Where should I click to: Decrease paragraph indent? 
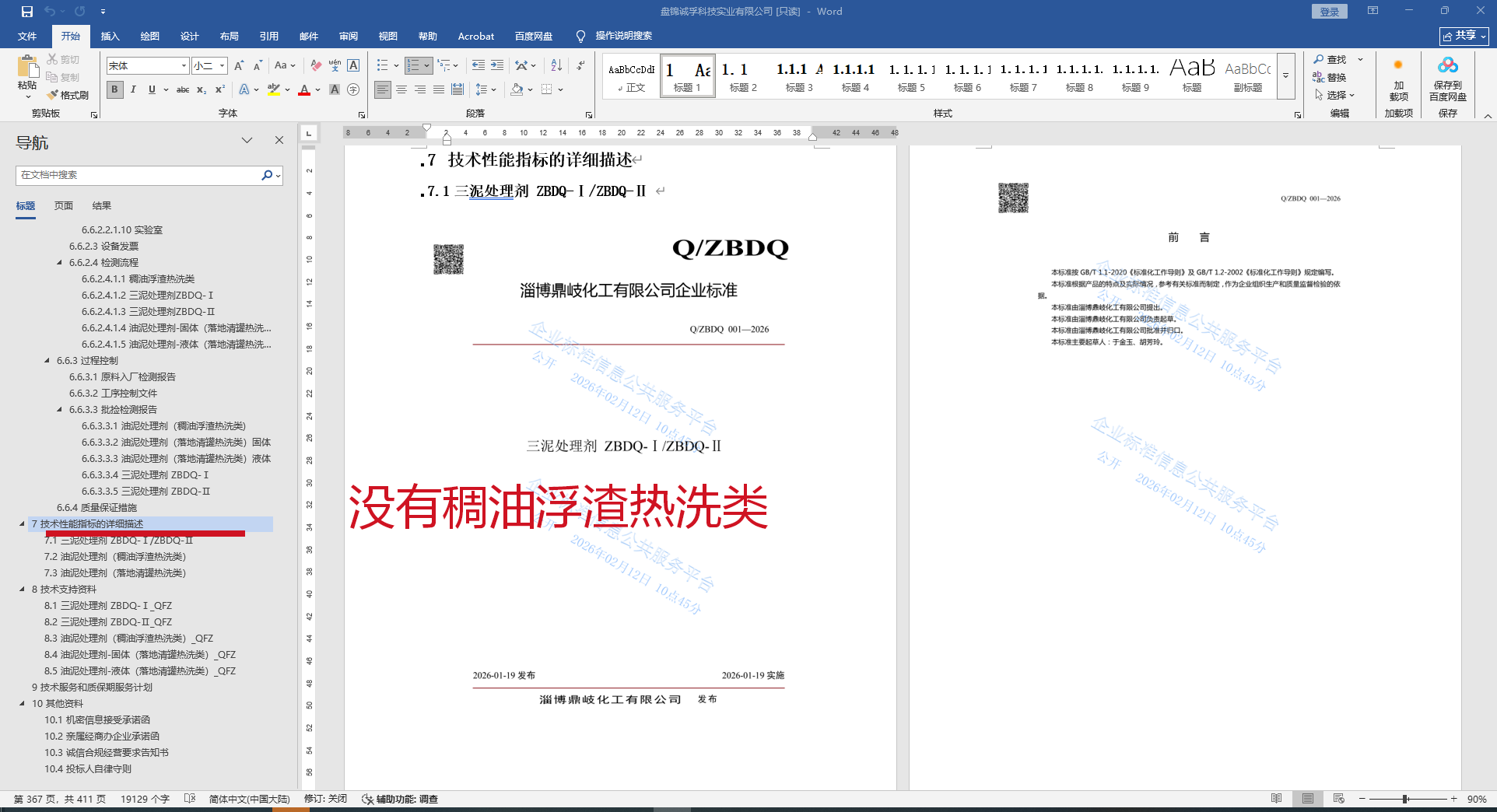[x=478, y=65]
